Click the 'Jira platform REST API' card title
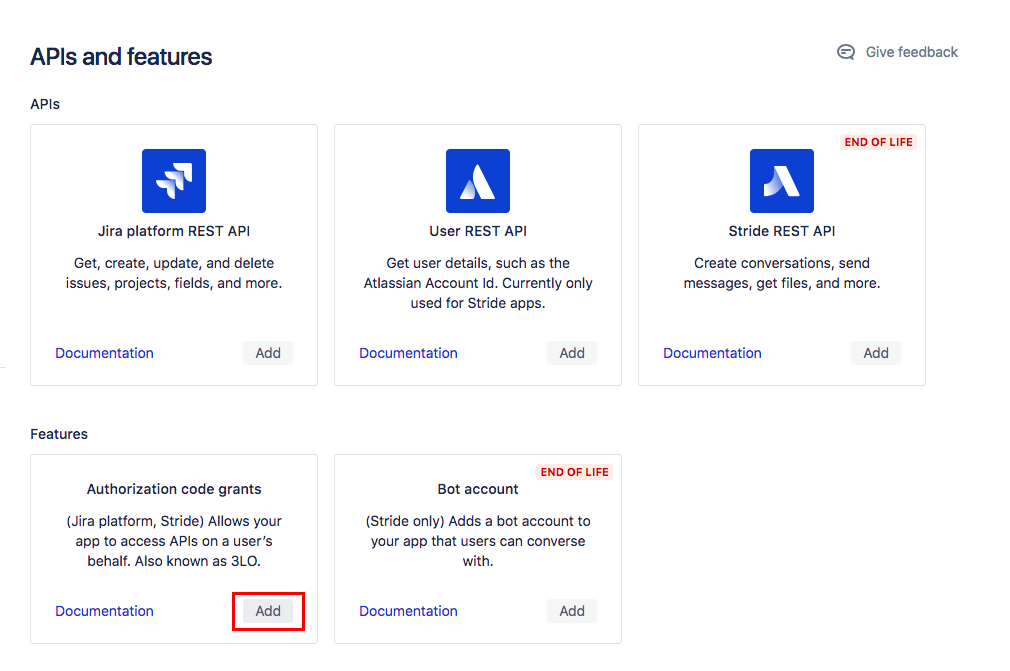 click(x=174, y=231)
